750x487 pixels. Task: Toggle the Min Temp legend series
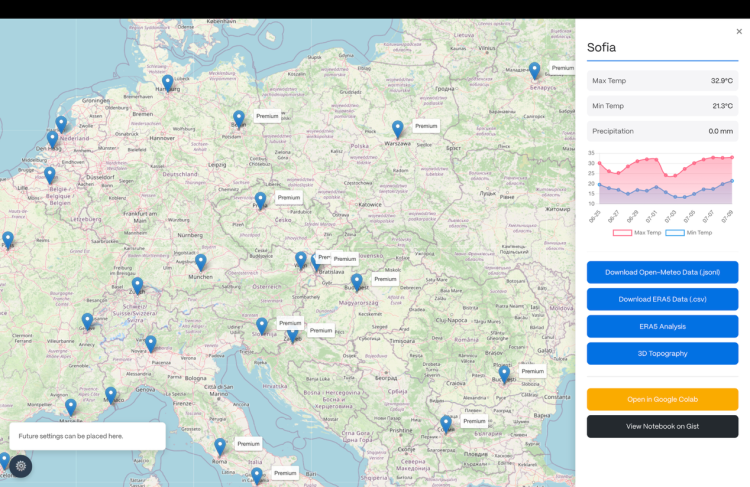[x=689, y=233]
